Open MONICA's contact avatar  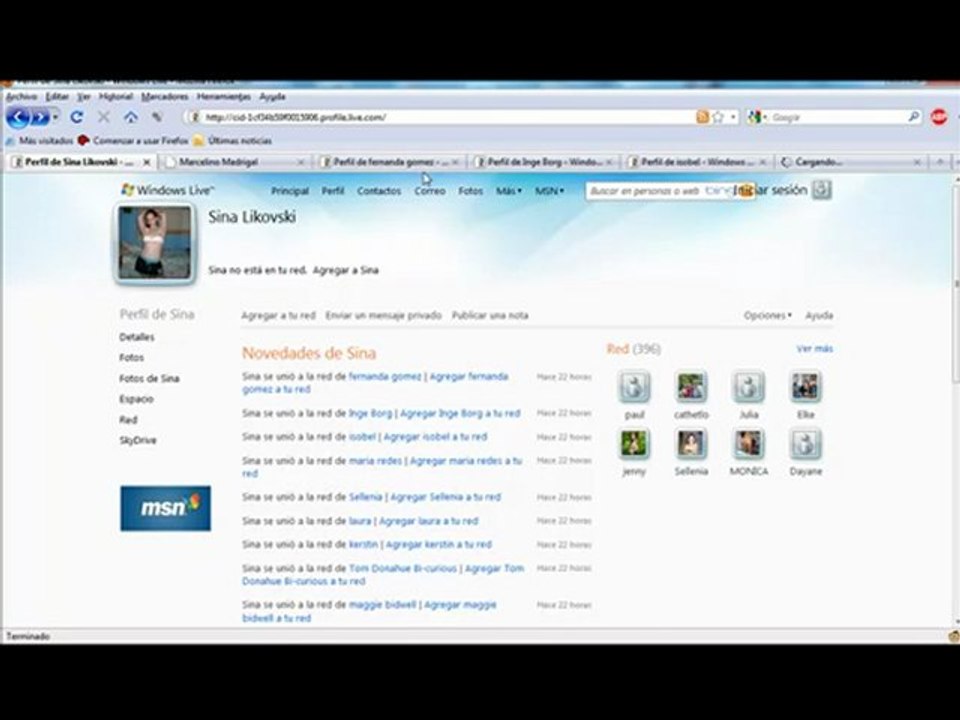(x=748, y=444)
